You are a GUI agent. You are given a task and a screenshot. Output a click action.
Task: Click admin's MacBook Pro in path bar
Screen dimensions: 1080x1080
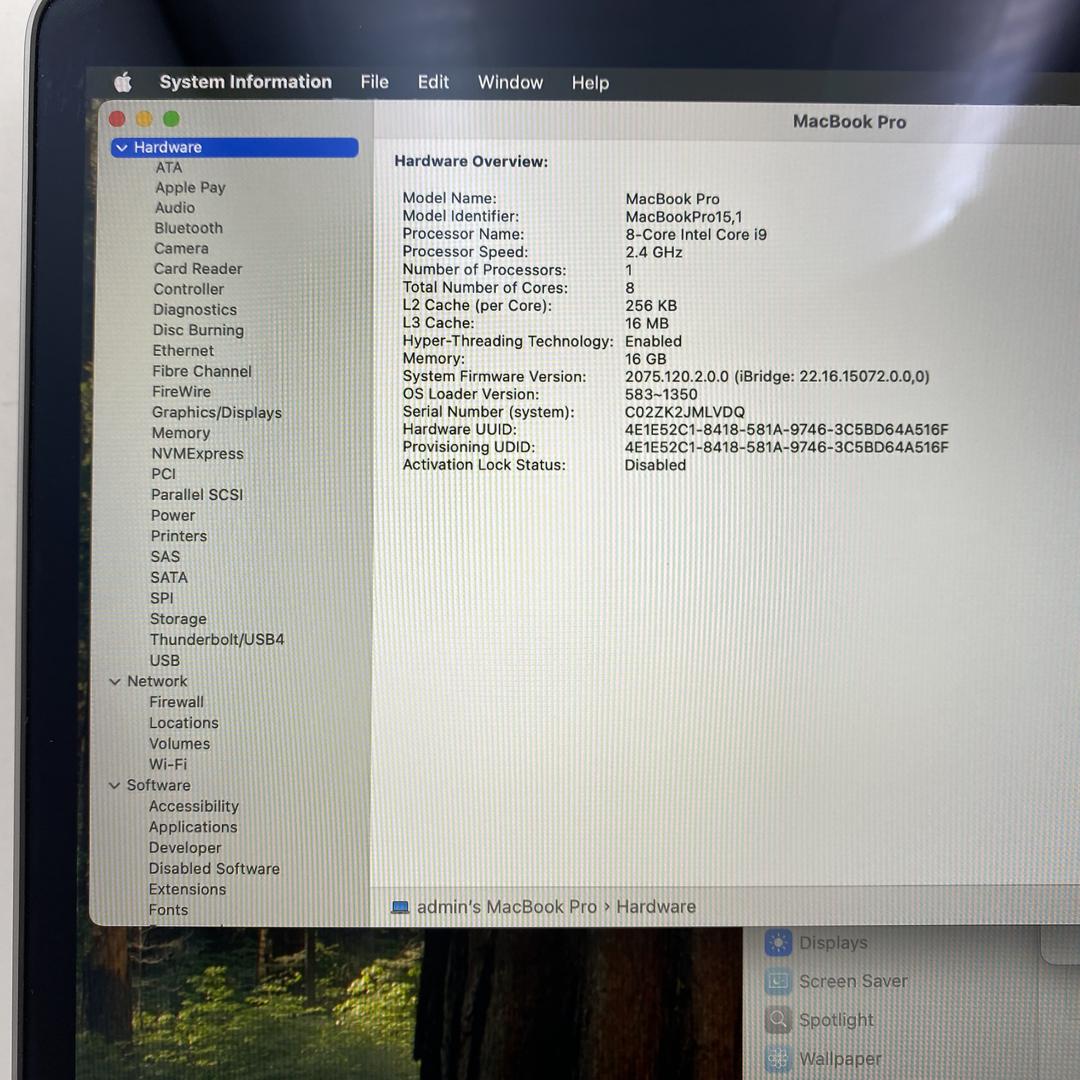507,907
